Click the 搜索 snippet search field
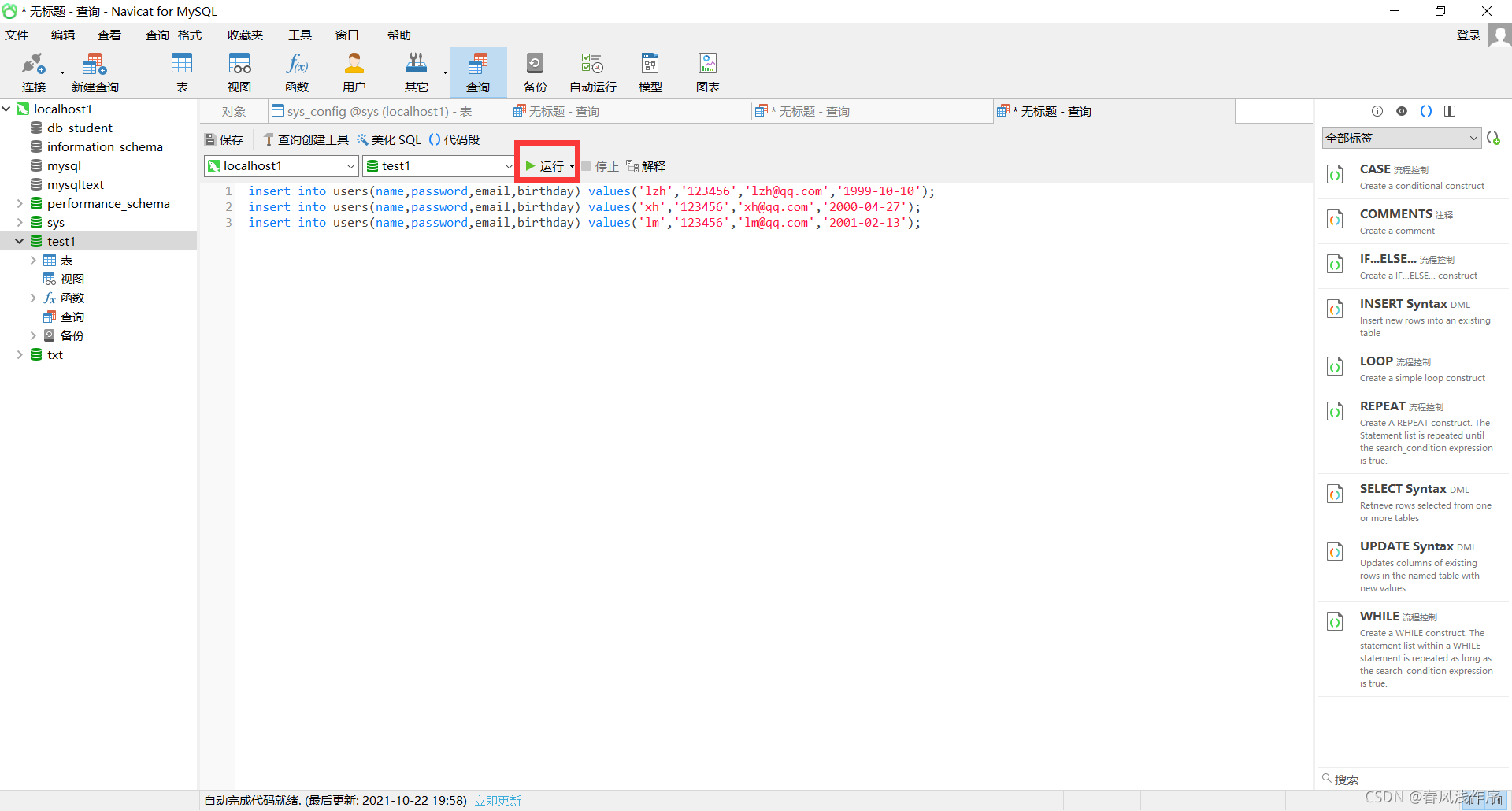Screen dimensions: 1512x811 point(1414,780)
